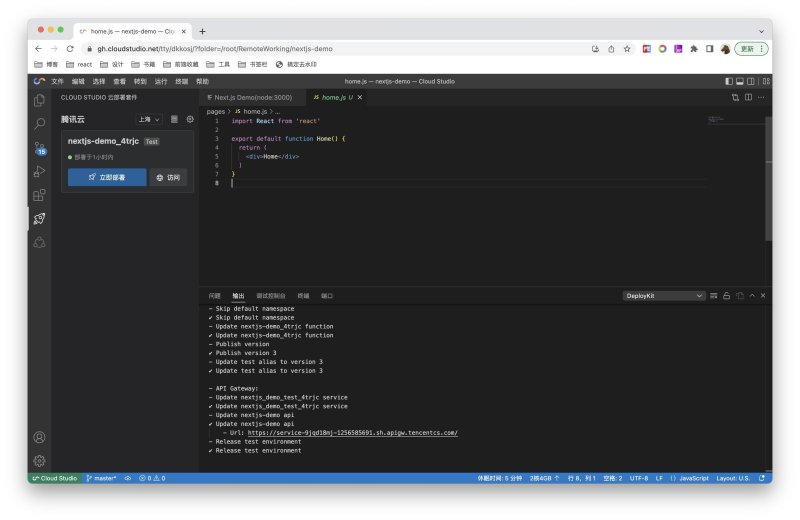Maximize the panel with the chevron up icon
Viewport: 800px width, 520px height.
[752, 295]
